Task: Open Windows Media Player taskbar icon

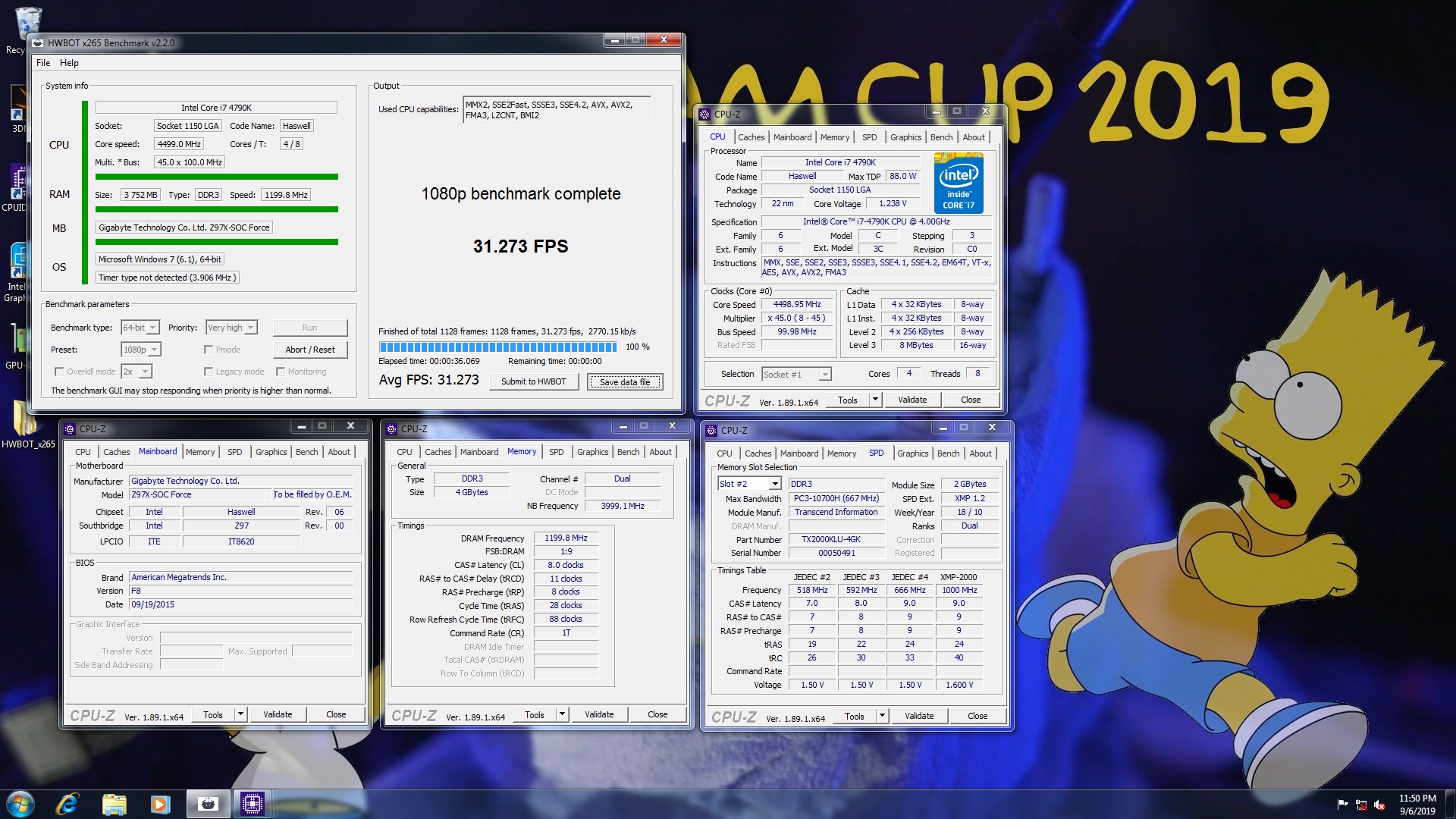Action: (160, 803)
